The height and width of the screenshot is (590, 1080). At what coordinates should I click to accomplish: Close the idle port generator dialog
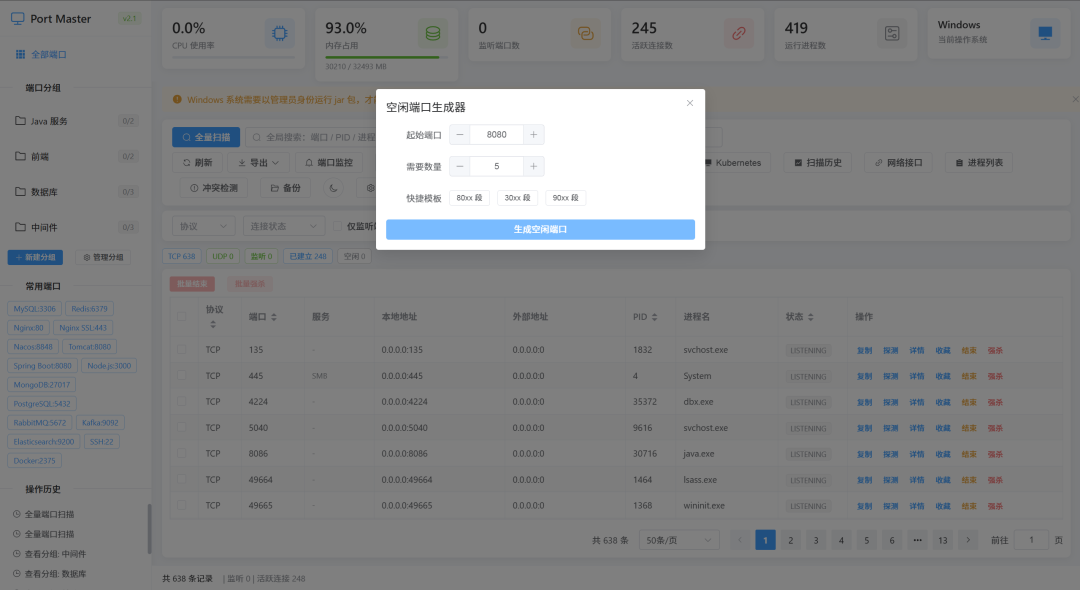click(x=689, y=103)
